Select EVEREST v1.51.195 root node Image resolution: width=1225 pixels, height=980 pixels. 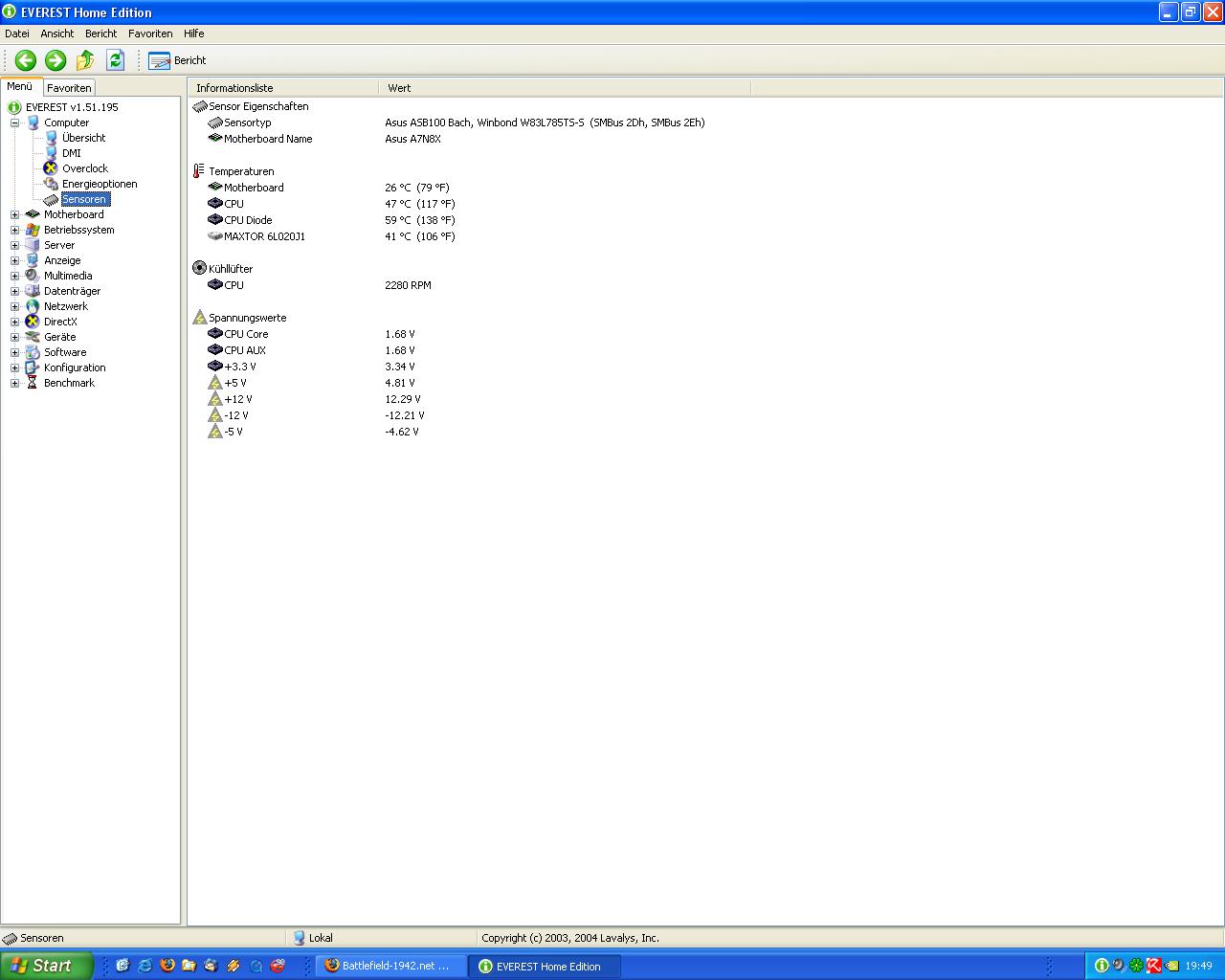point(72,107)
